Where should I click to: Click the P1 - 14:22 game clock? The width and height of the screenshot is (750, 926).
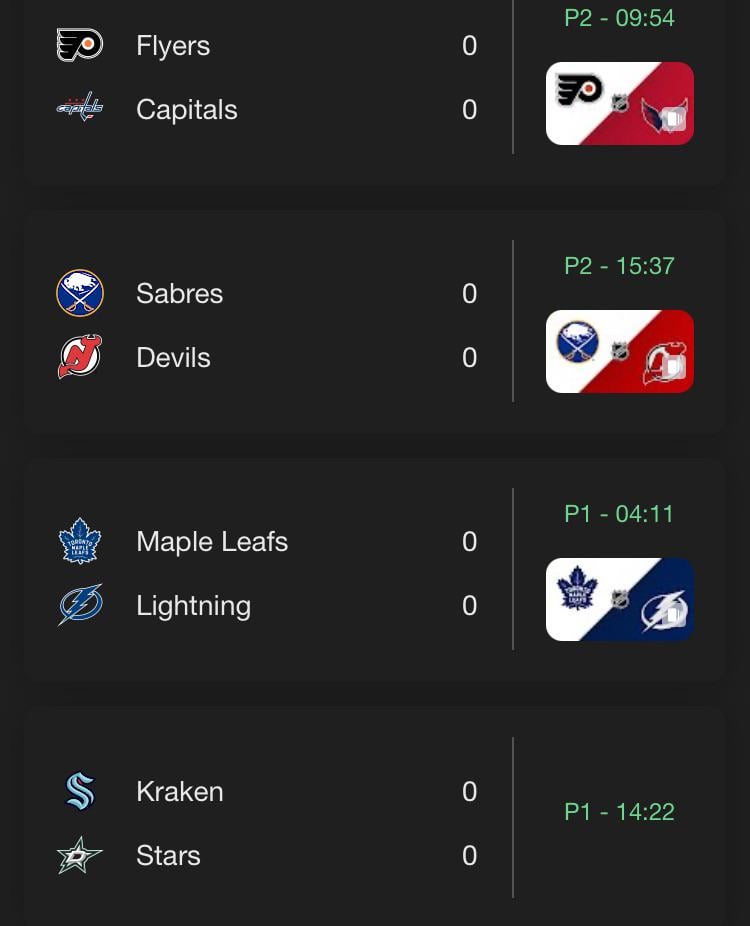pyautogui.click(x=619, y=812)
